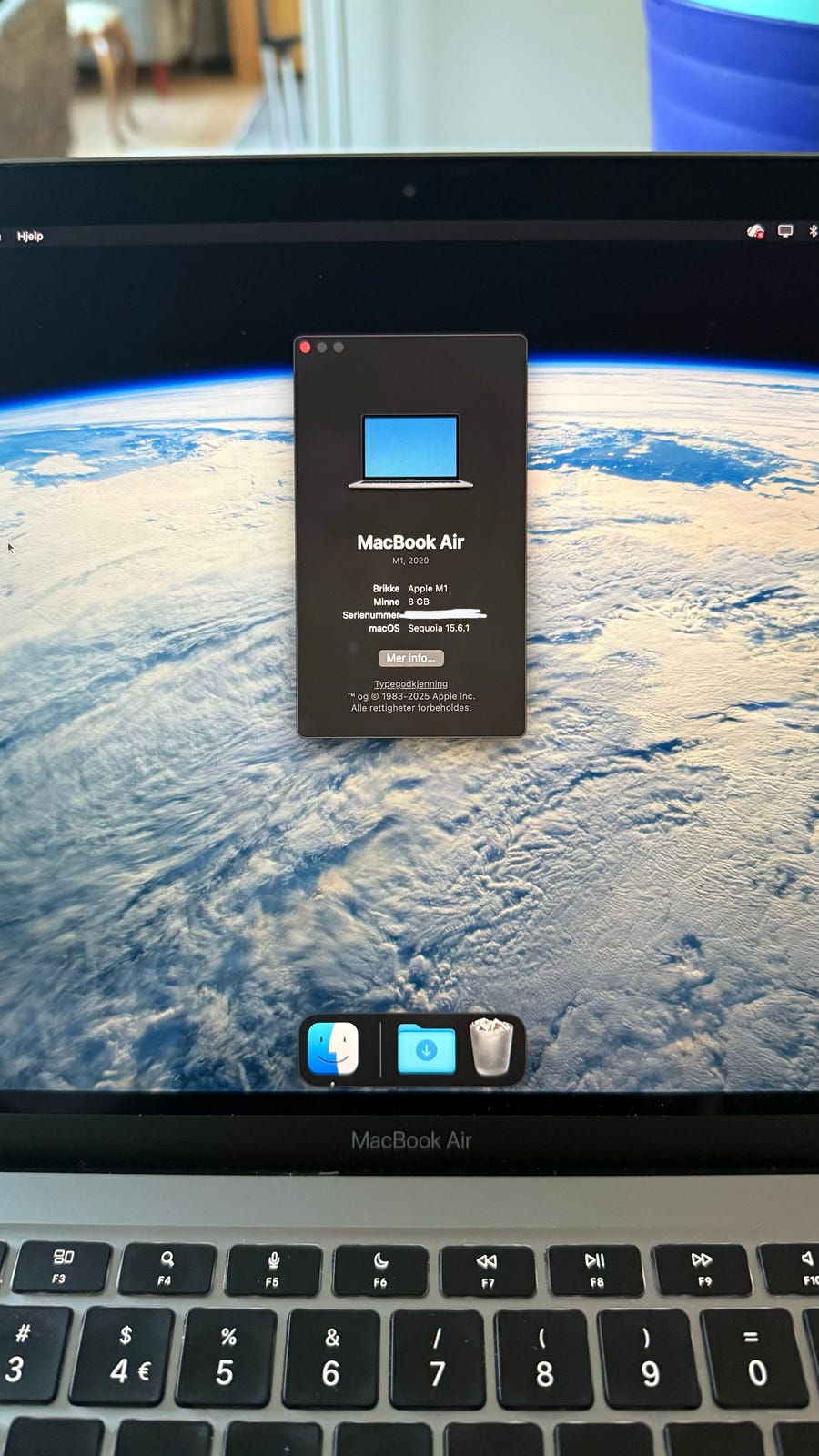This screenshot has height=1456, width=819.
Task: Click the 'Sequoia 15.6.1' macOS version
Action: point(439,628)
